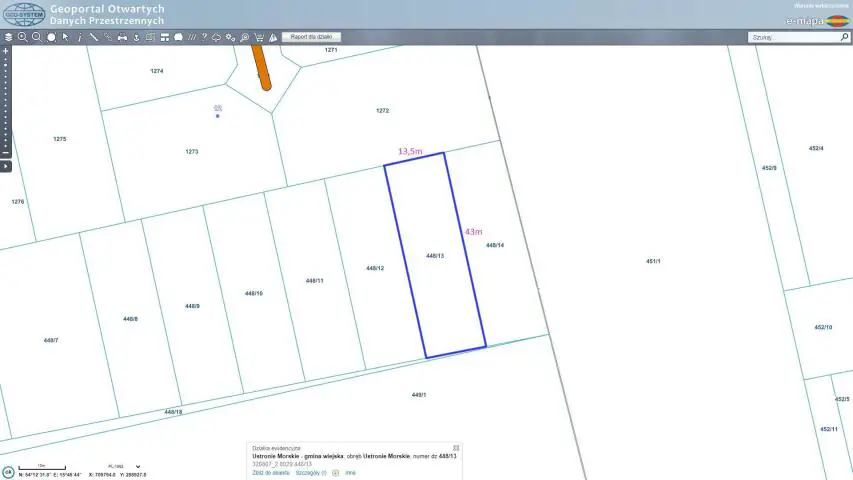Open the map layers panel icon
This screenshot has height=480, width=853.
click(x=8, y=37)
